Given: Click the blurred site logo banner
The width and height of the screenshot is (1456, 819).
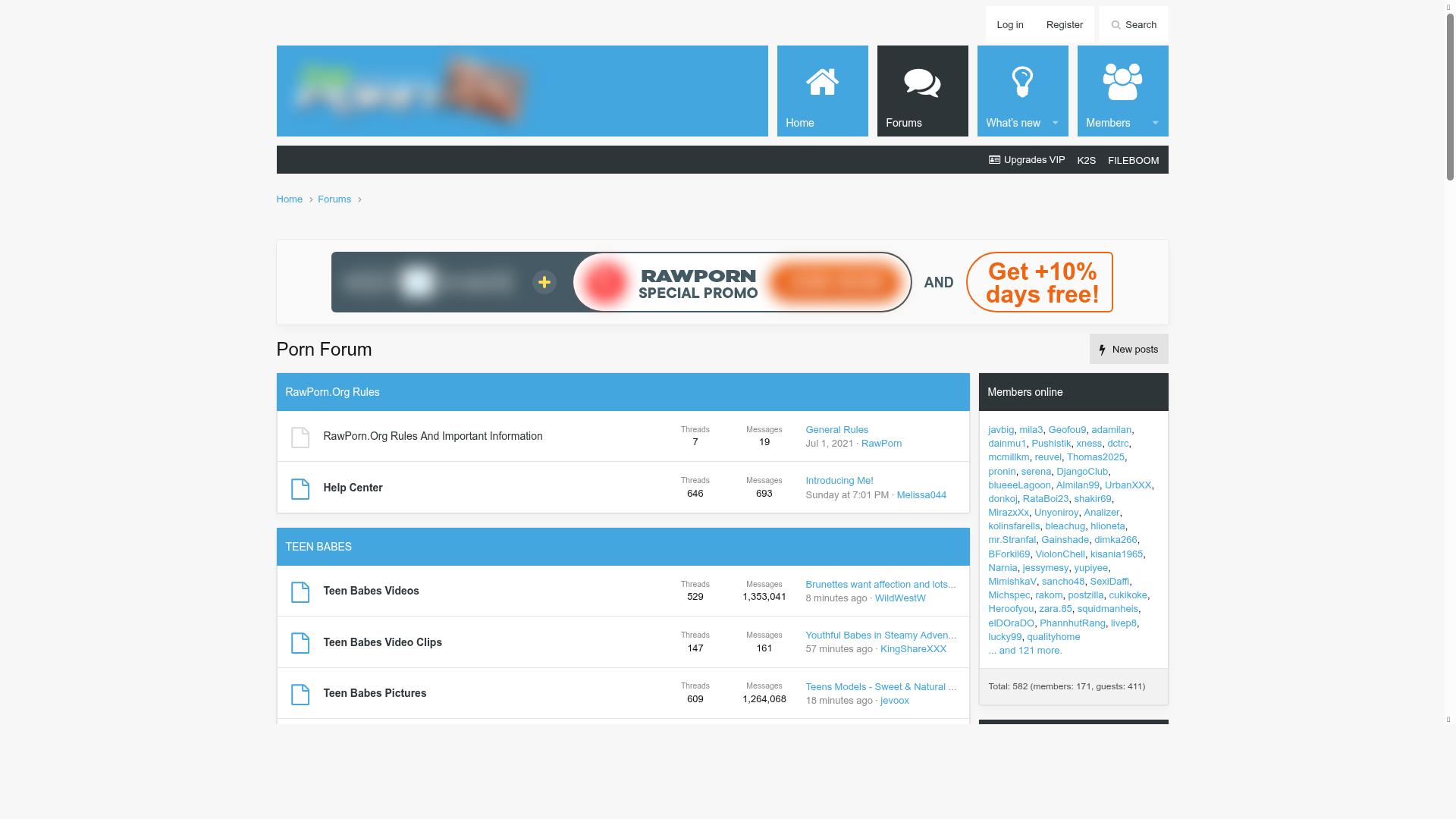Looking at the screenshot, I should (410, 92).
